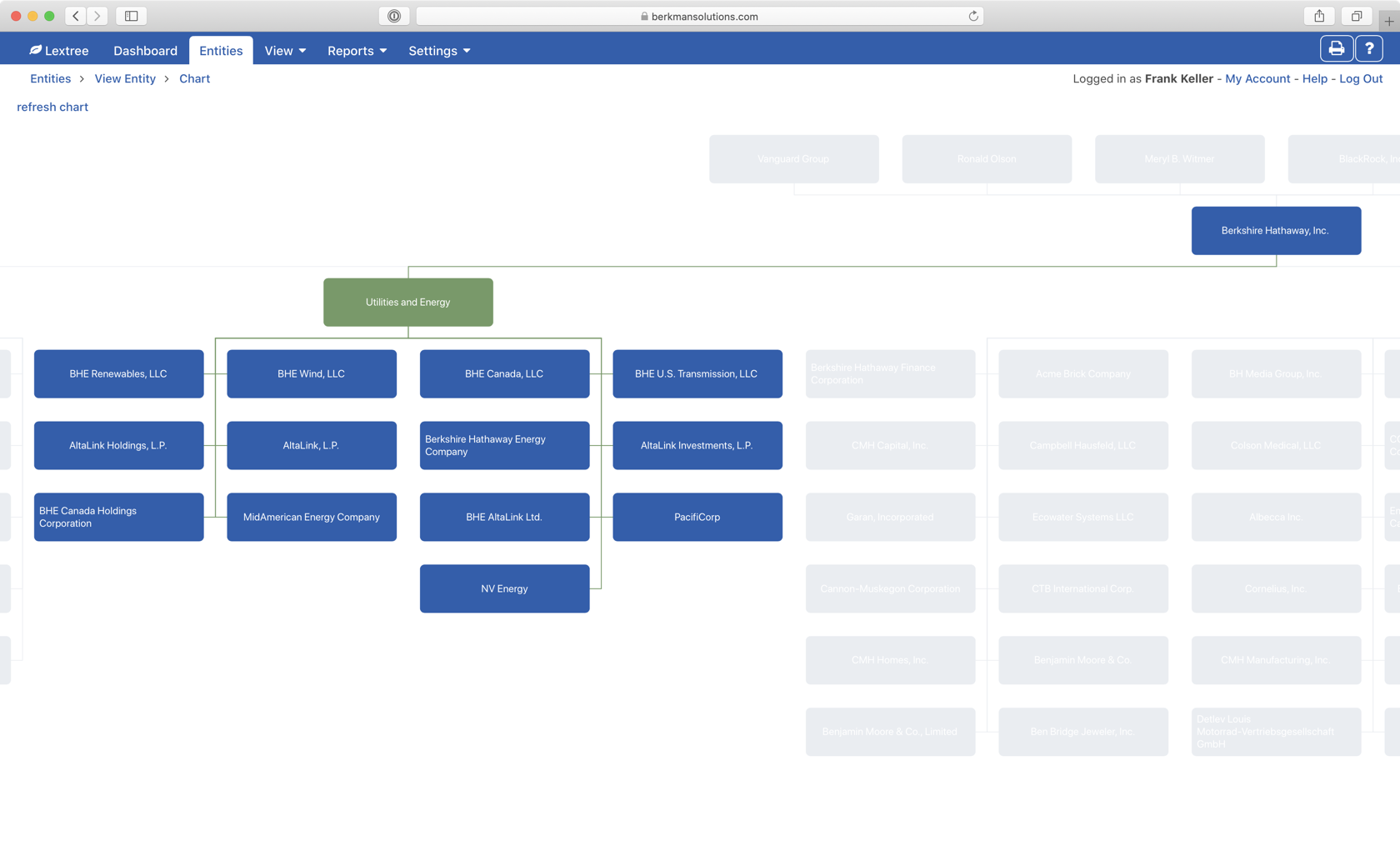Click the Log Out link

tap(1360, 78)
